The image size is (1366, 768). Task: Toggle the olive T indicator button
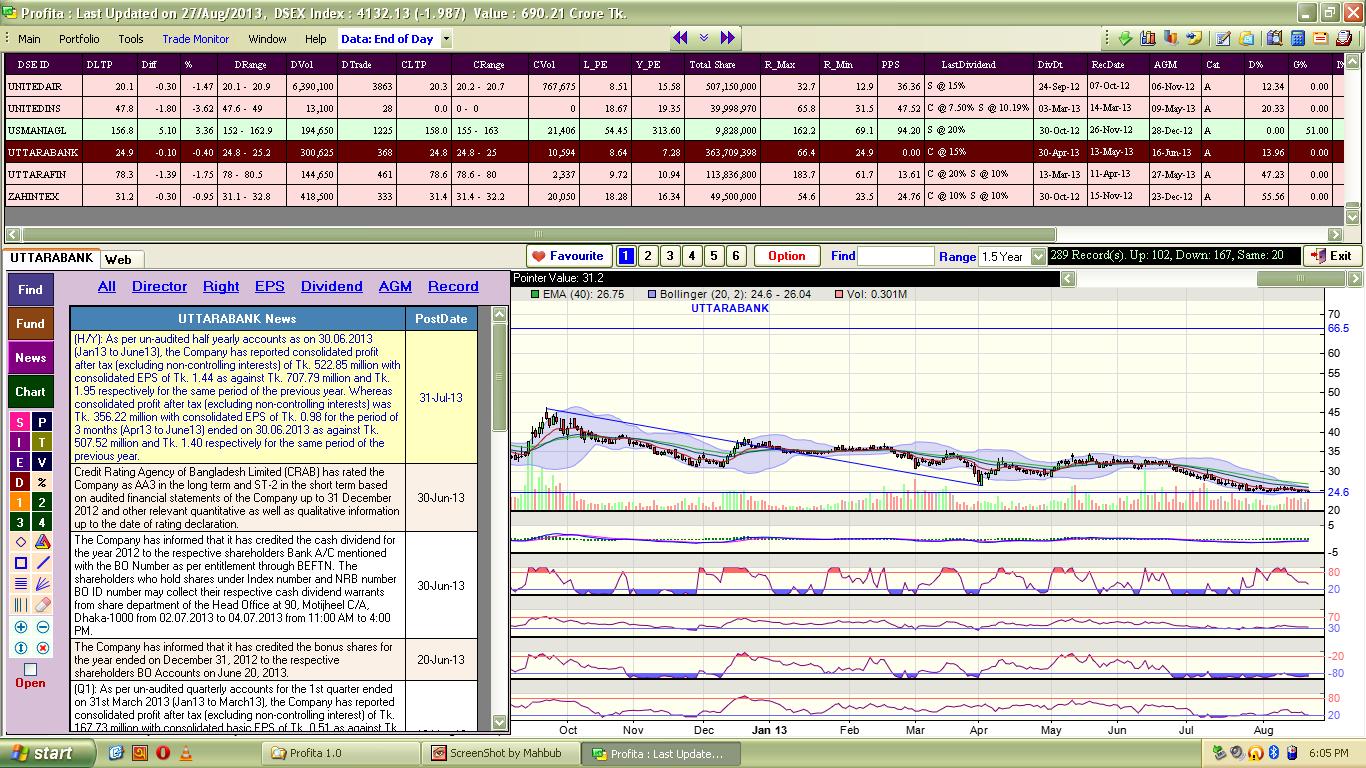[x=42, y=442]
